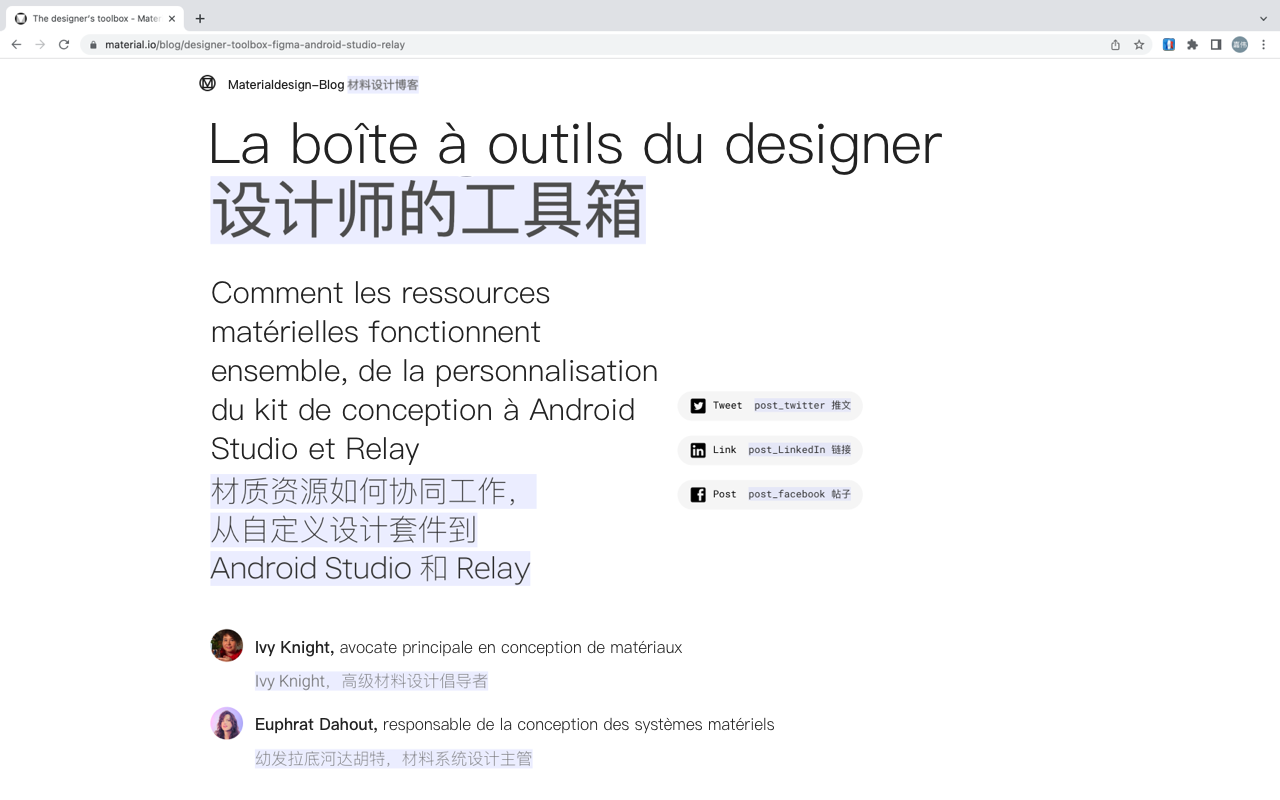
Task: Toggle the browser side panel
Action: (1216, 45)
